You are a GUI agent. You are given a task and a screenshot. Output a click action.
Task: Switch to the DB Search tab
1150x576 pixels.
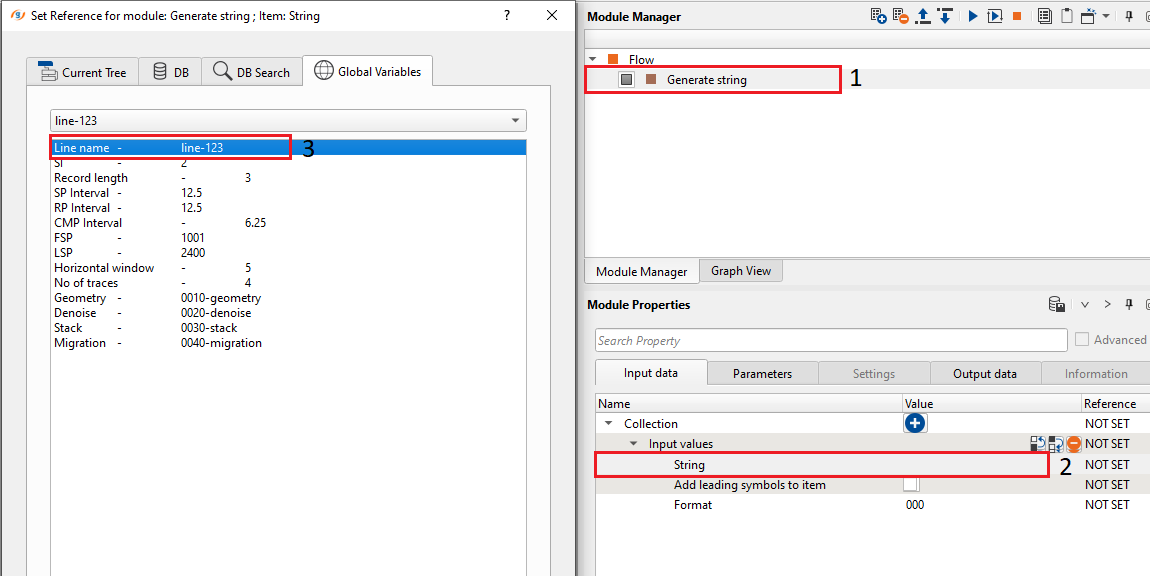[x=251, y=72]
